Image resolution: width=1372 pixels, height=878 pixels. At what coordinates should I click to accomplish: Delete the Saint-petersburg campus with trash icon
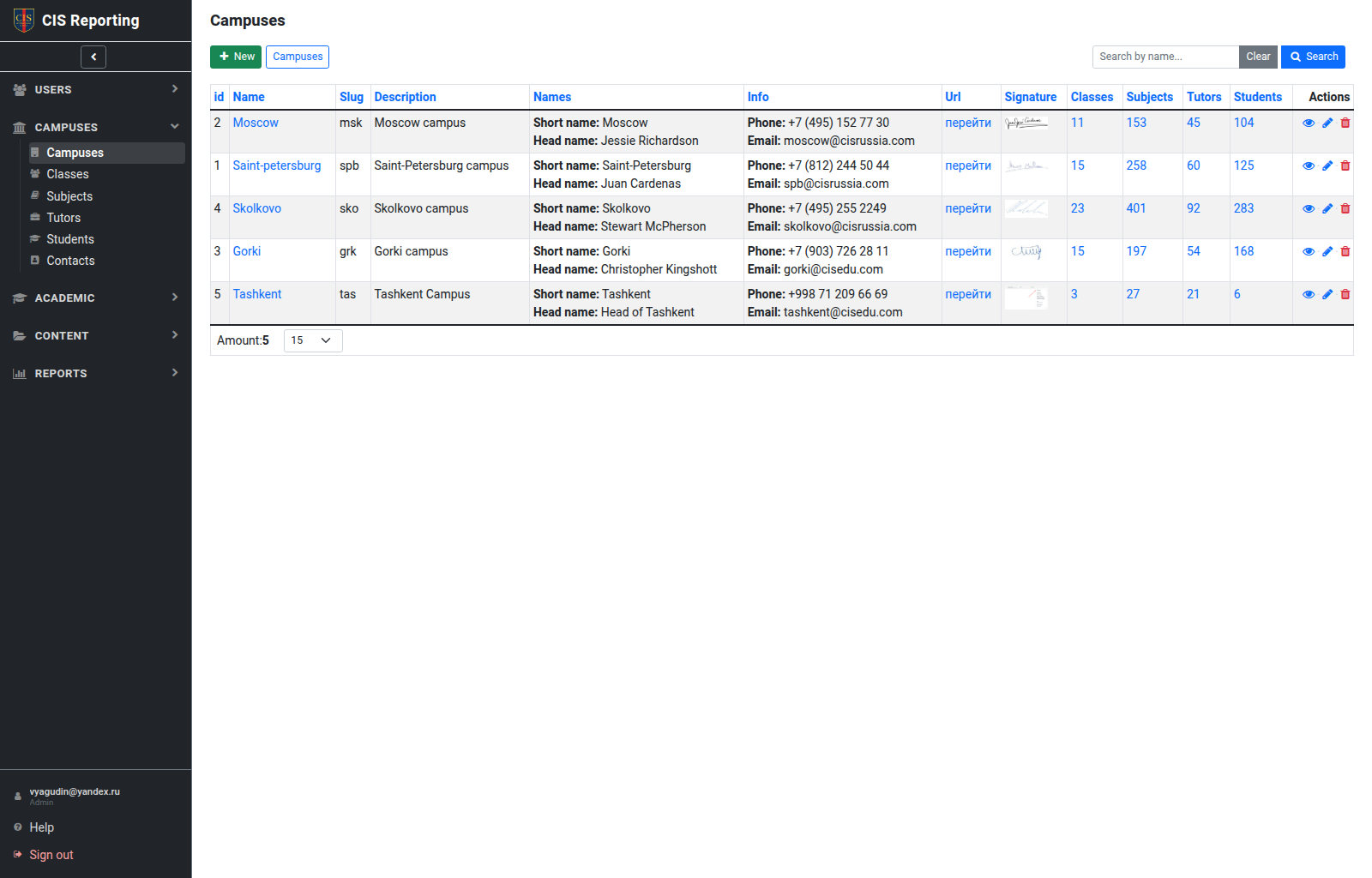coord(1345,165)
